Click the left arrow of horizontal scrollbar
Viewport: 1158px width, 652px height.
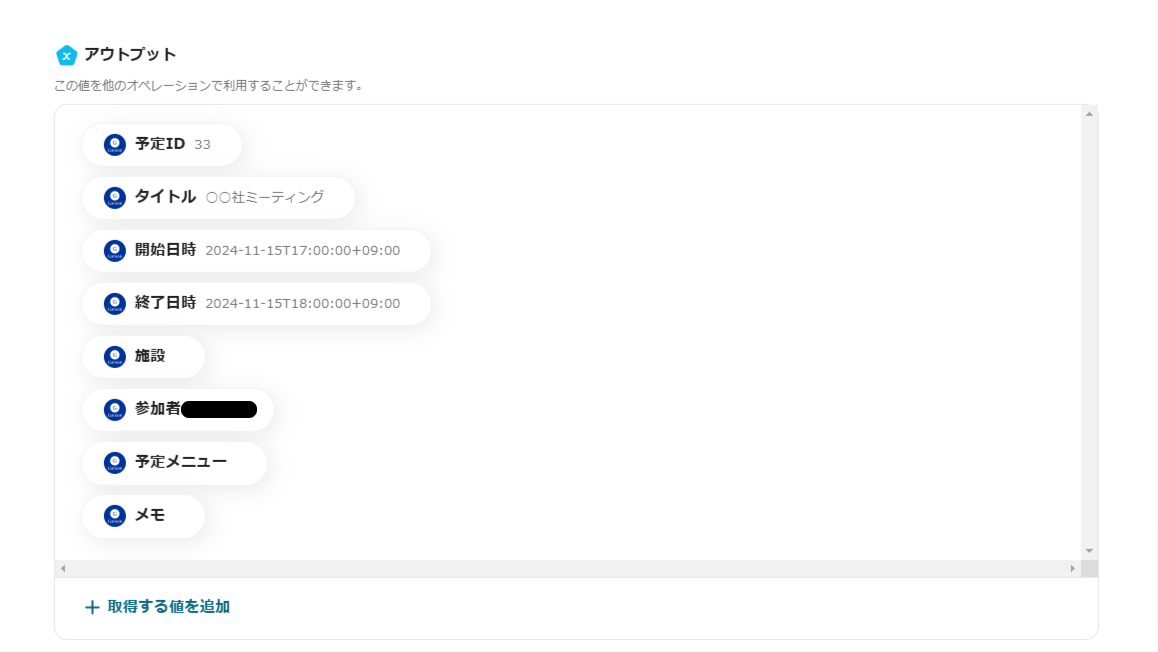(64, 569)
